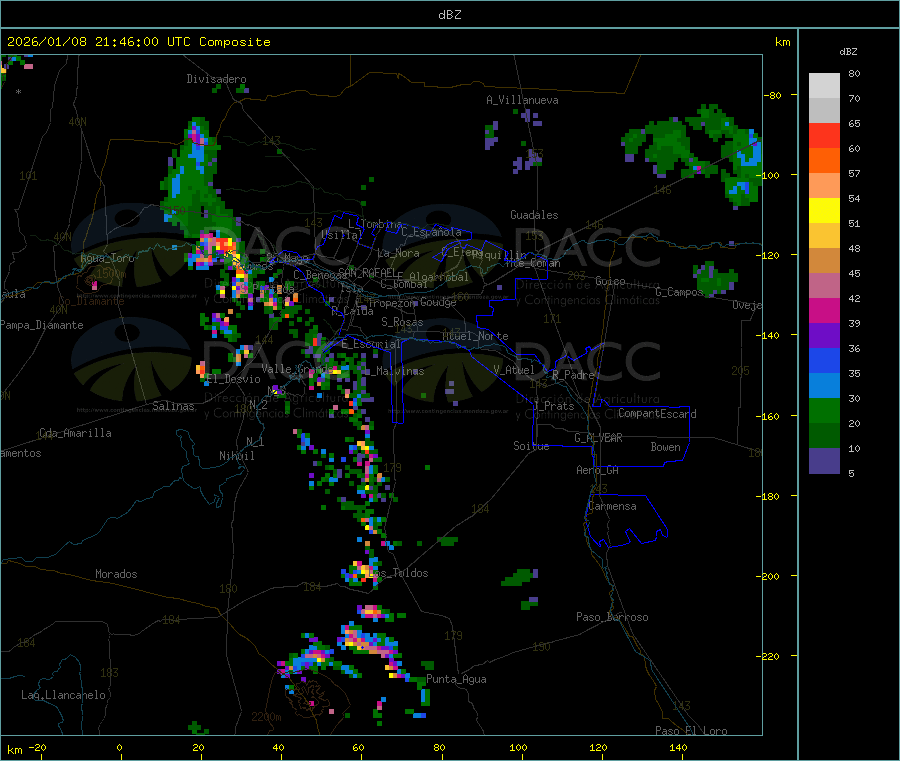The height and width of the screenshot is (761, 900).
Task: Select the blue 36 dBZ legend swatch
Action: tap(824, 360)
